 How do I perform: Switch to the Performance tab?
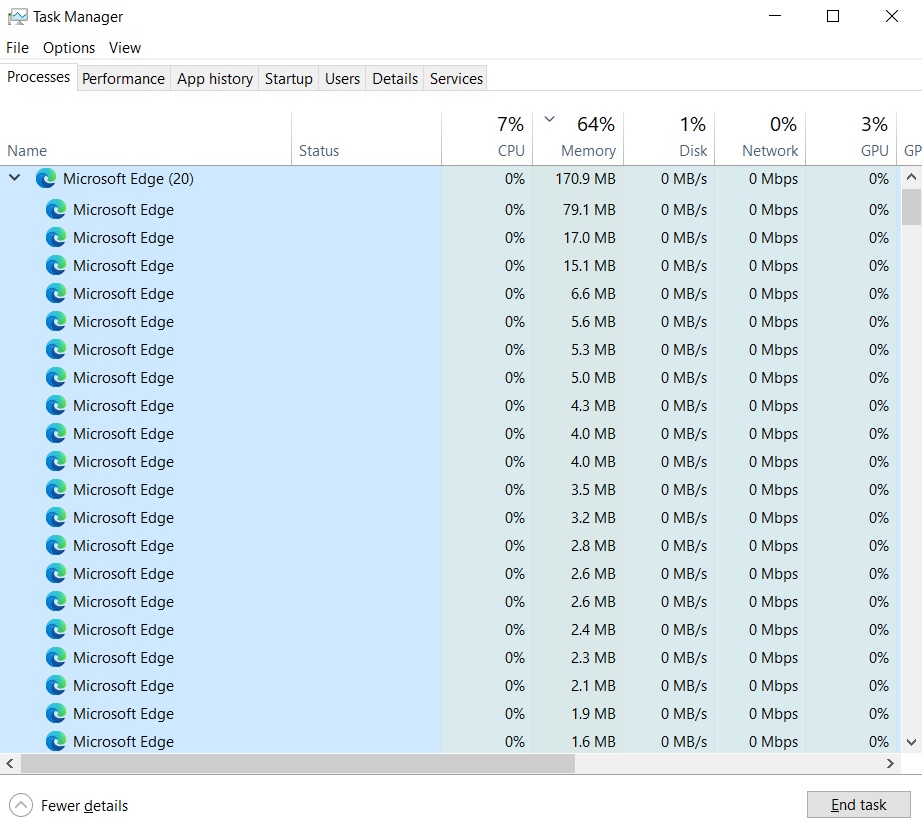[123, 78]
